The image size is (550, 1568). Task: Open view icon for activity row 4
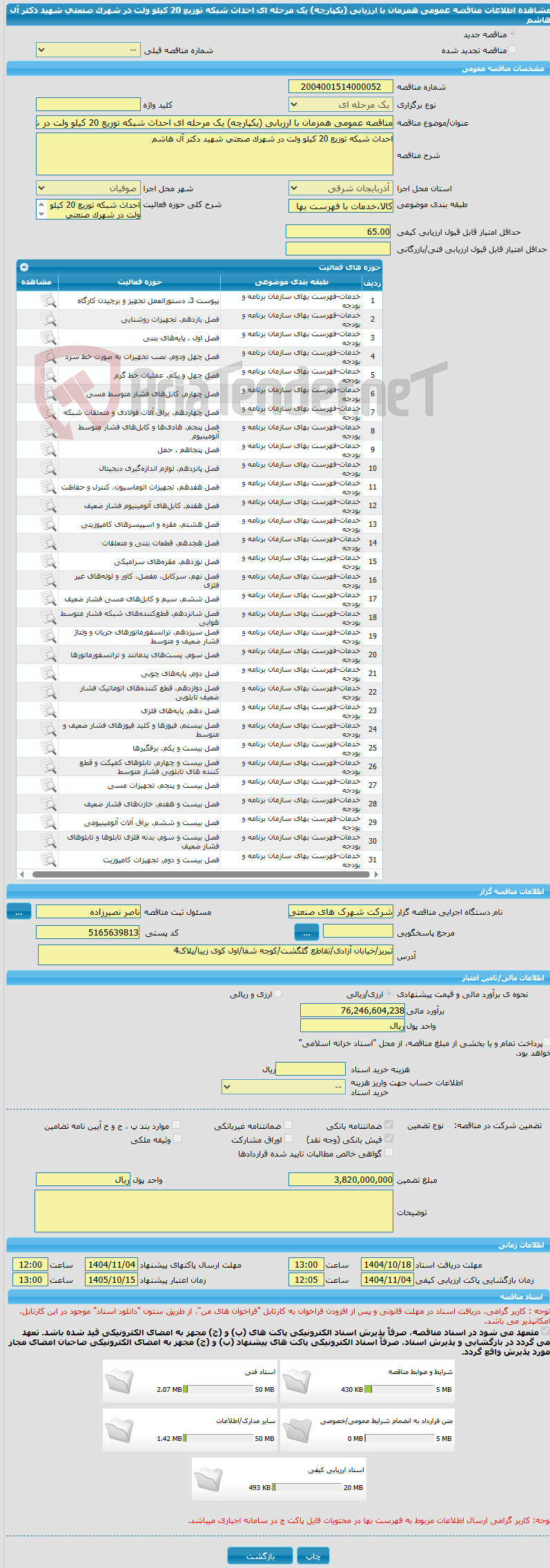pos(48,356)
